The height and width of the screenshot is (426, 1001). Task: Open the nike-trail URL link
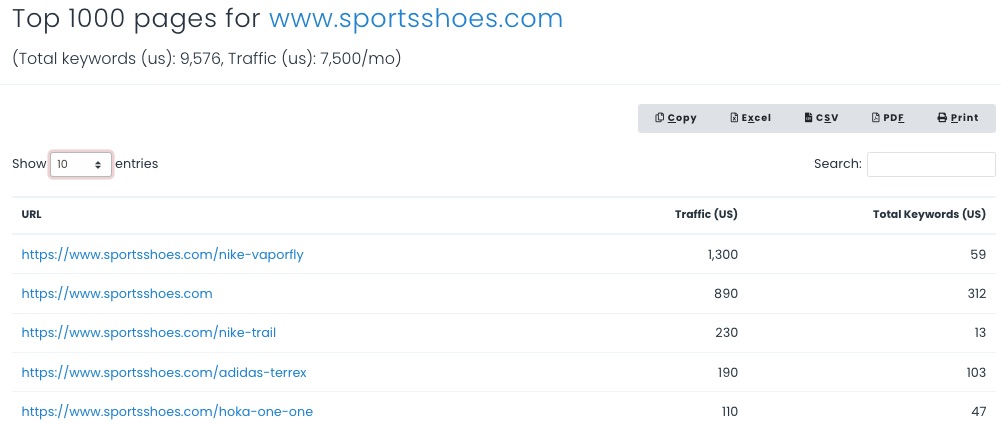[x=149, y=333]
